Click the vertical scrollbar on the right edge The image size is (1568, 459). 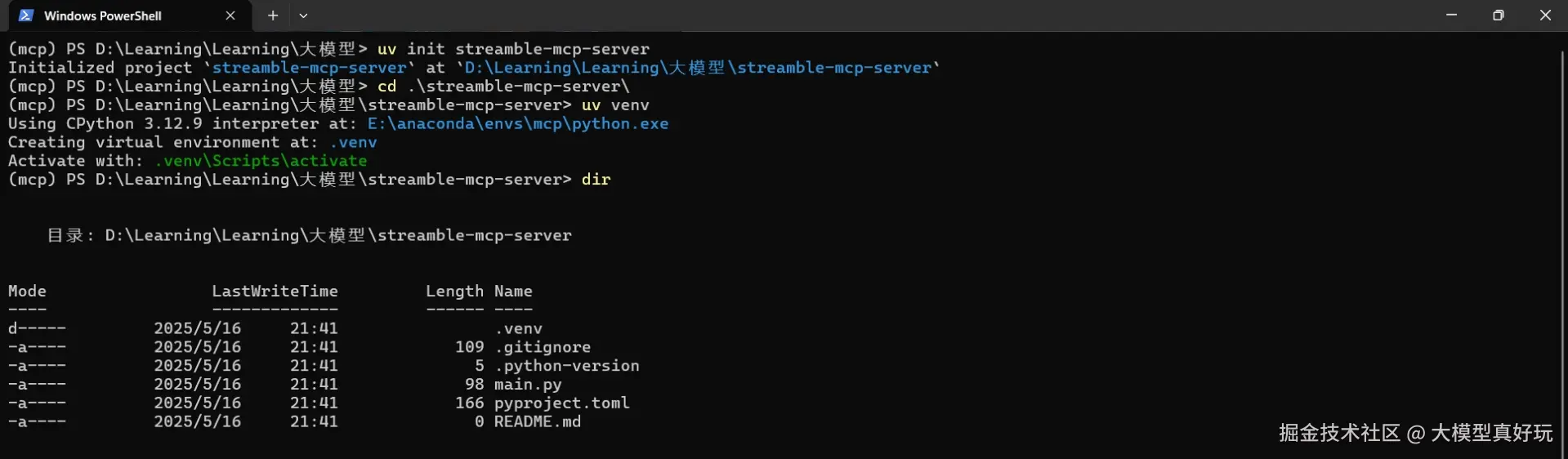coord(1562,245)
